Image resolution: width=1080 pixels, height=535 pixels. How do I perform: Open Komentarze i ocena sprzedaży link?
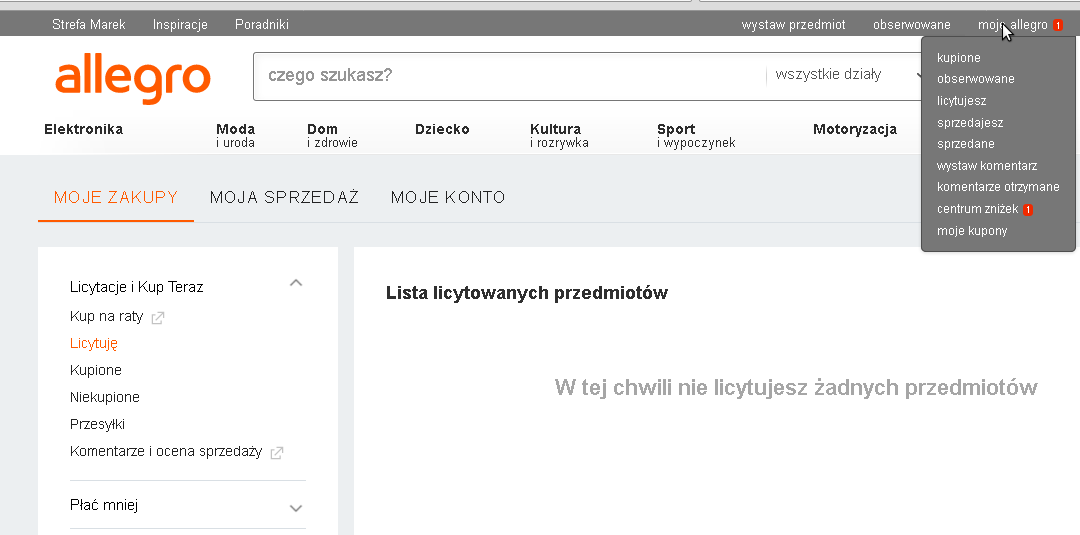[x=166, y=452]
